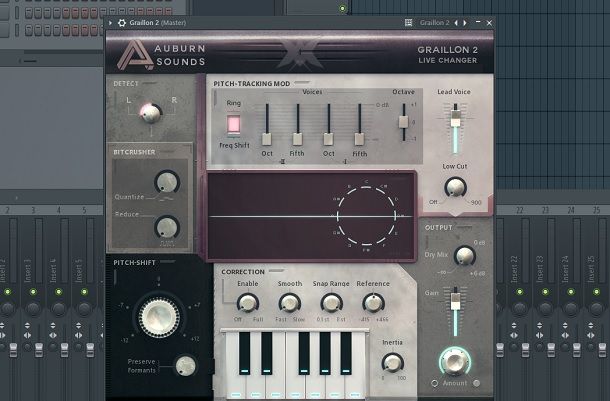
Task: Toggle the G# black key on keyboard
Action: (x=325, y=353)
